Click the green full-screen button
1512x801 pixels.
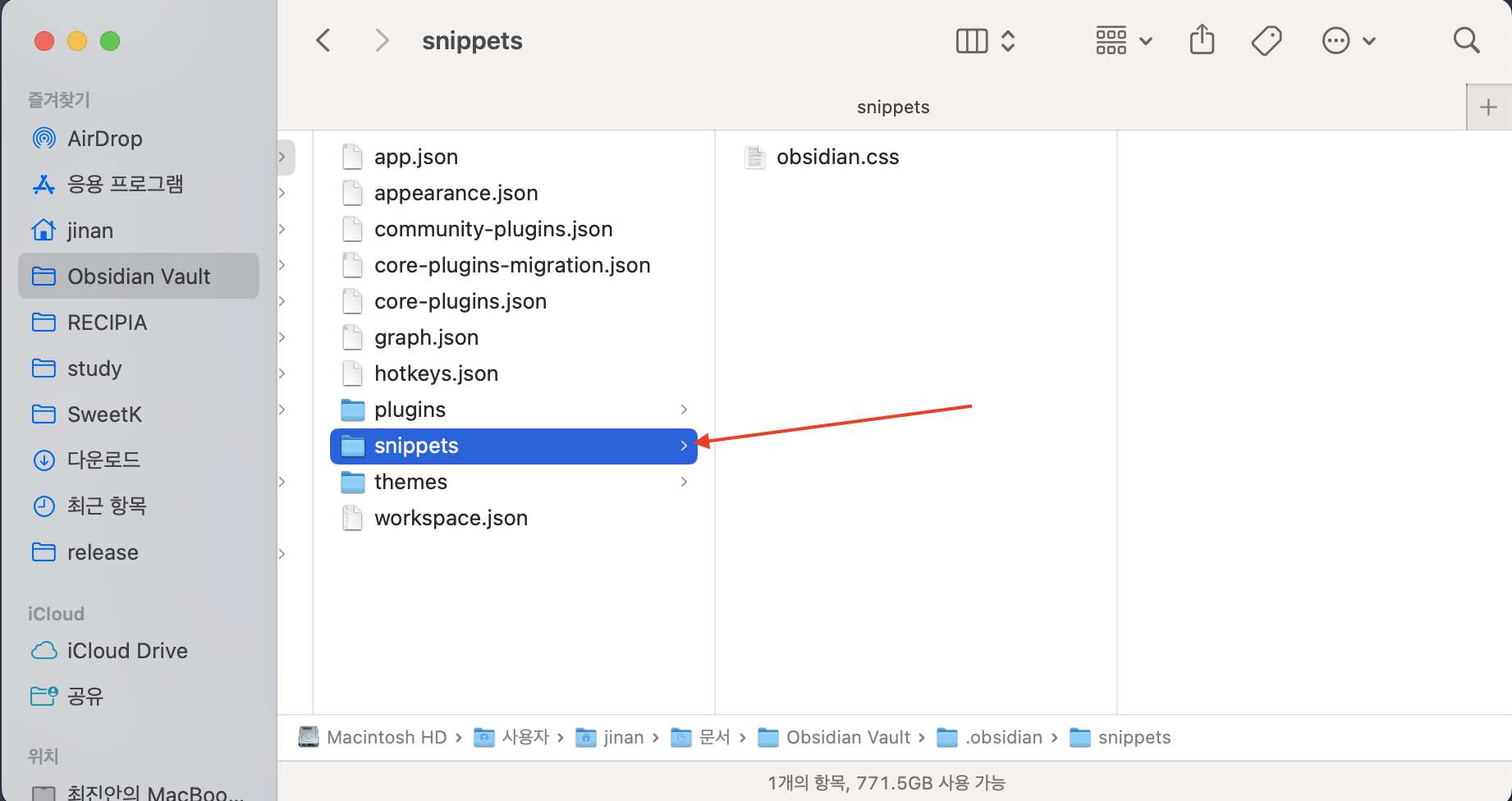(110, 41)
